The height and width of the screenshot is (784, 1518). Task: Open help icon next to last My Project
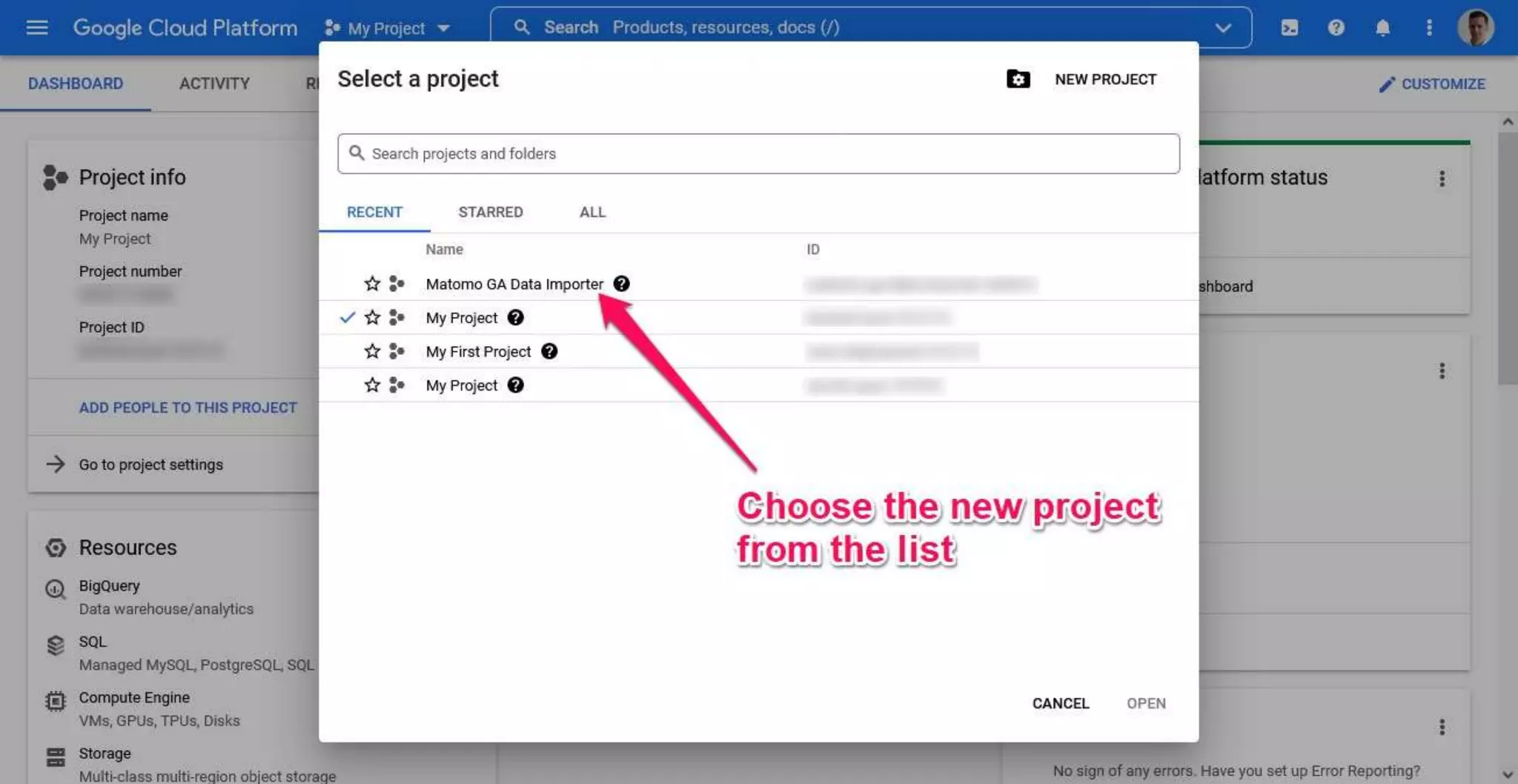tap(515, 385)
